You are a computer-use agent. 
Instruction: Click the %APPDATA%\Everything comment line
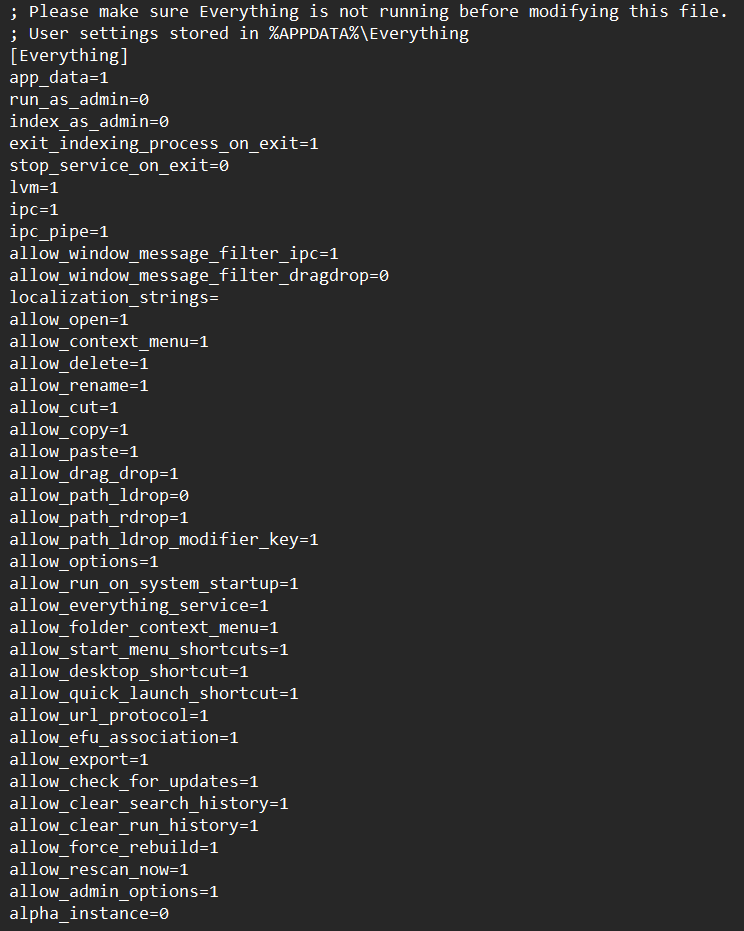239,34
